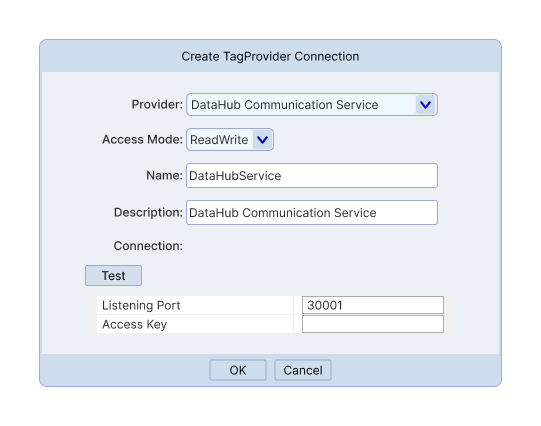Click the Name label
The image size is (541, 426).
[165, 175]
